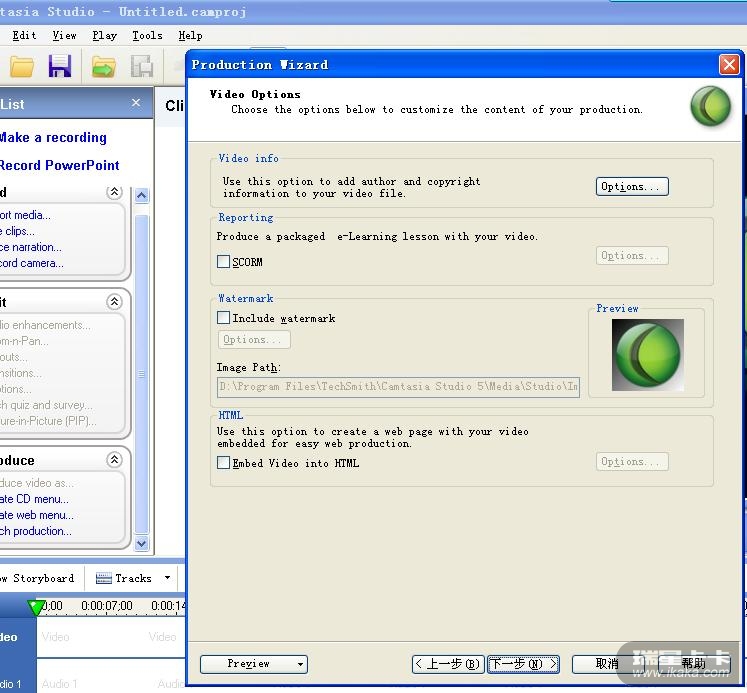Click the Image Path input field
Viewport: 747px width, 693px height.
(x=398, y=387)
